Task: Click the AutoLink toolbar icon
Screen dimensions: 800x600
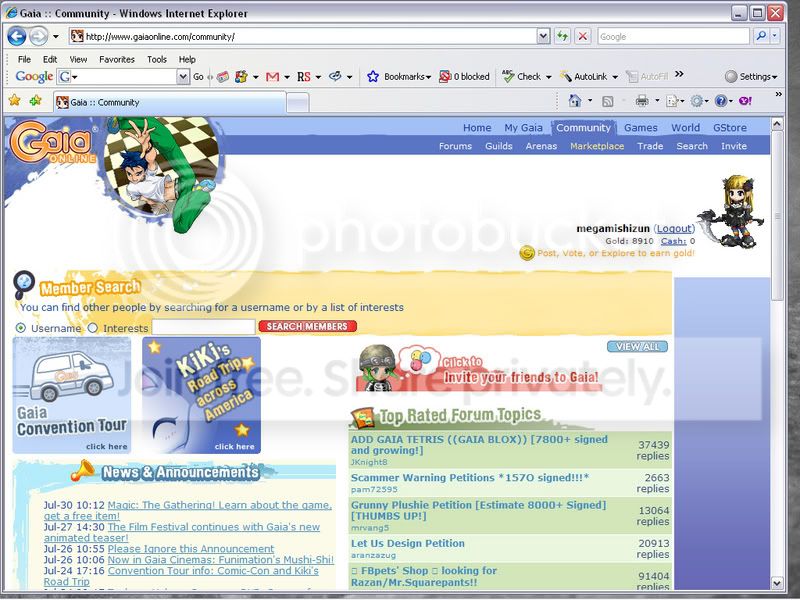Action: point(566,77)
